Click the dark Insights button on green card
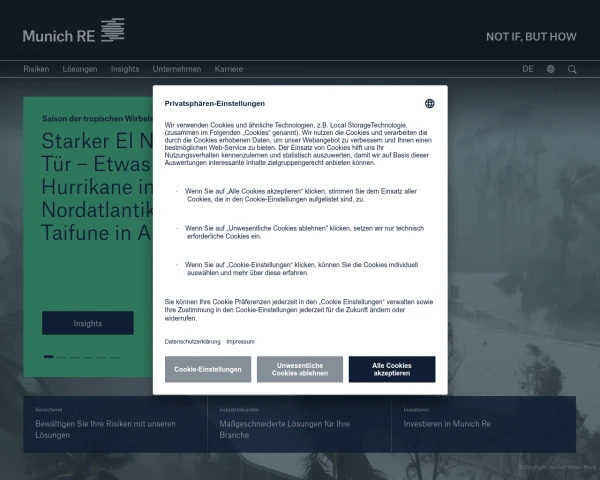600x480 pixels. [88, 323]
